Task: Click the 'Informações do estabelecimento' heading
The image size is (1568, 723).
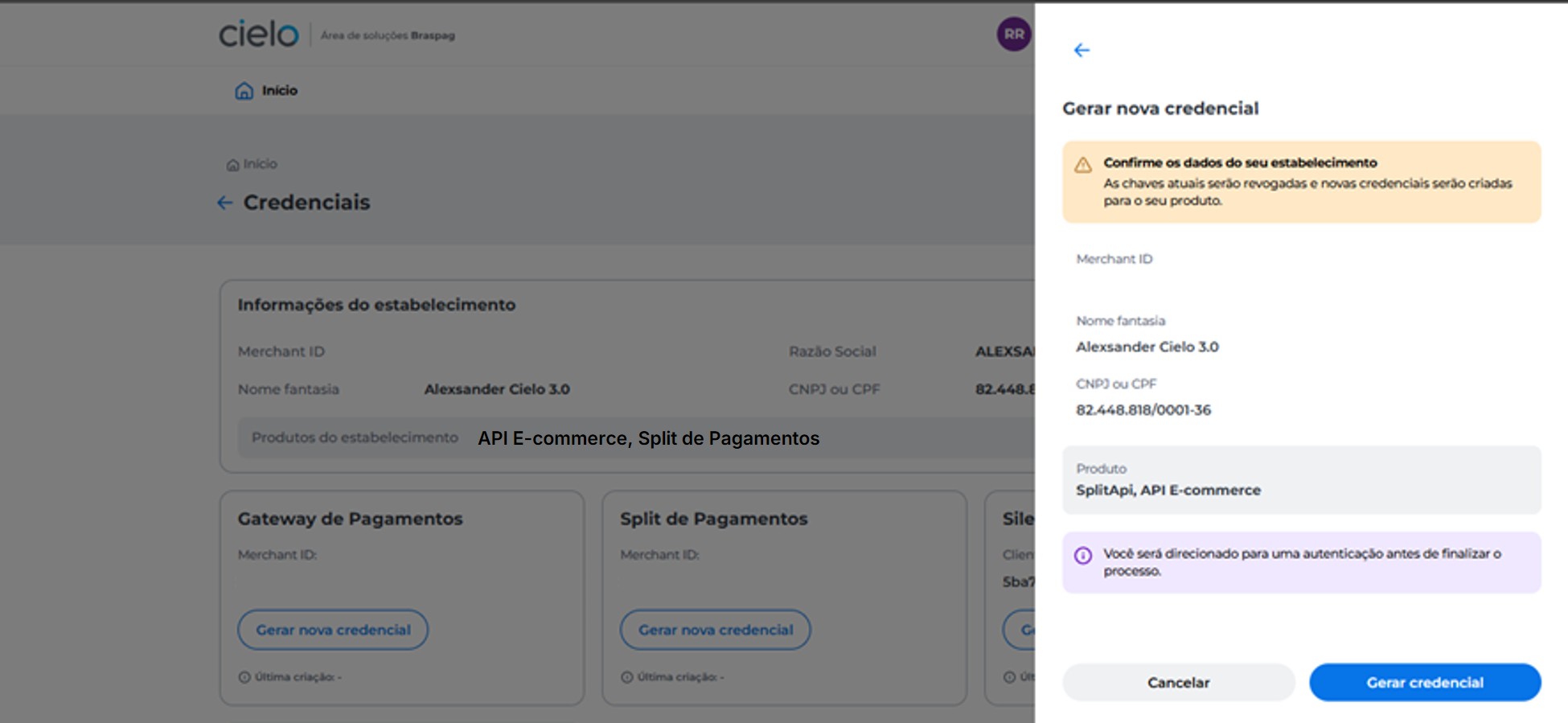Action: pos(376,305)
